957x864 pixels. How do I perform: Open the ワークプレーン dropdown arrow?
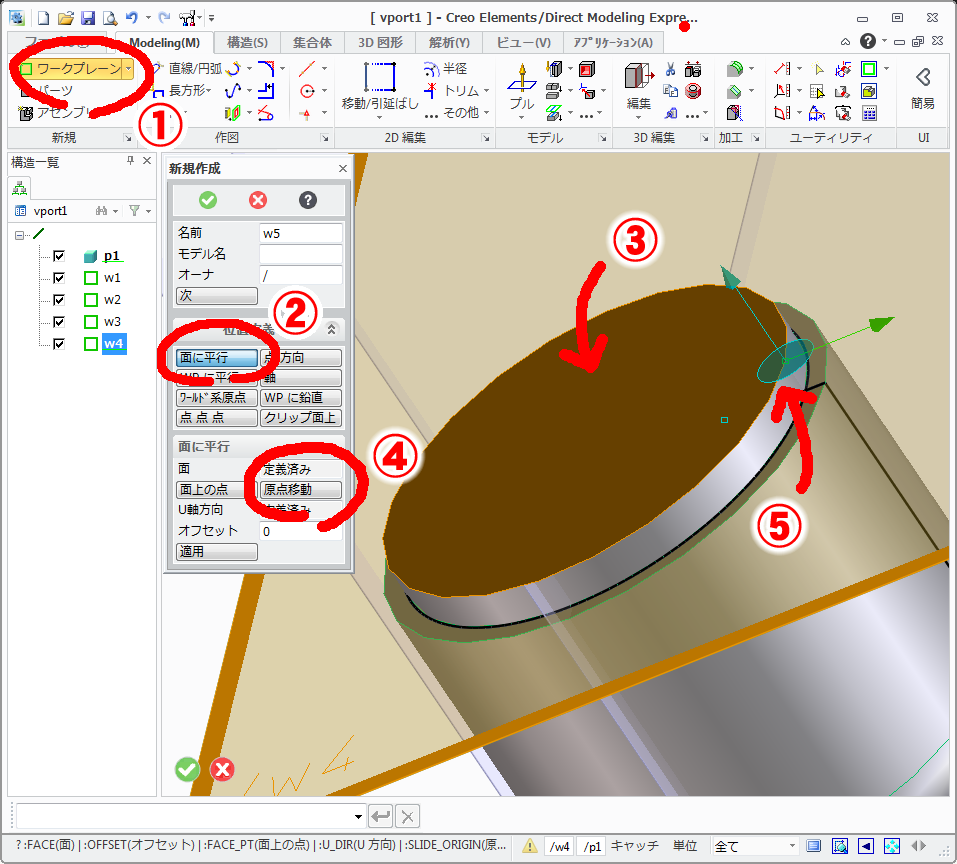128,67
